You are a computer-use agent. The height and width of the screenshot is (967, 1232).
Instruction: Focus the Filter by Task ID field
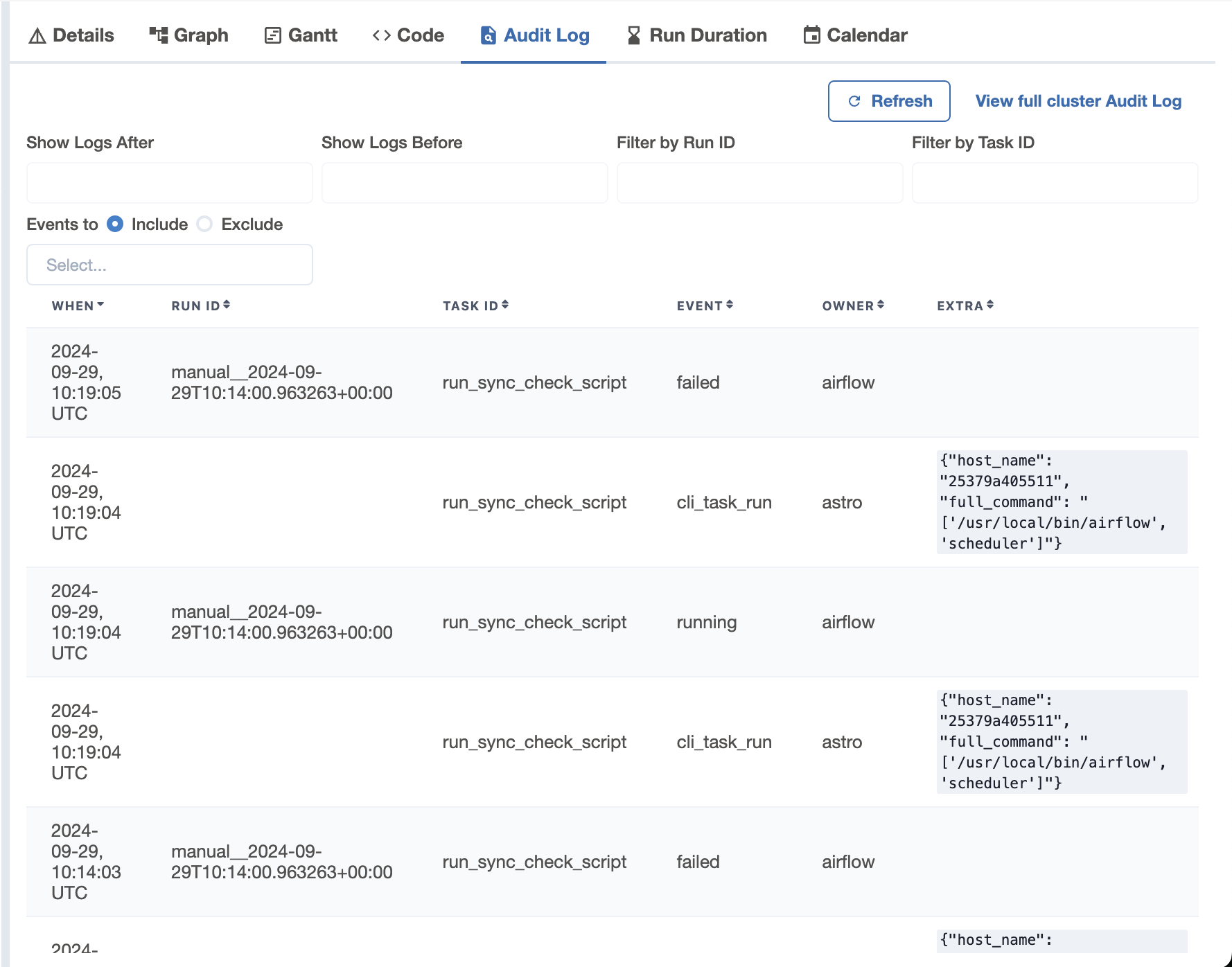point(1055,183)
